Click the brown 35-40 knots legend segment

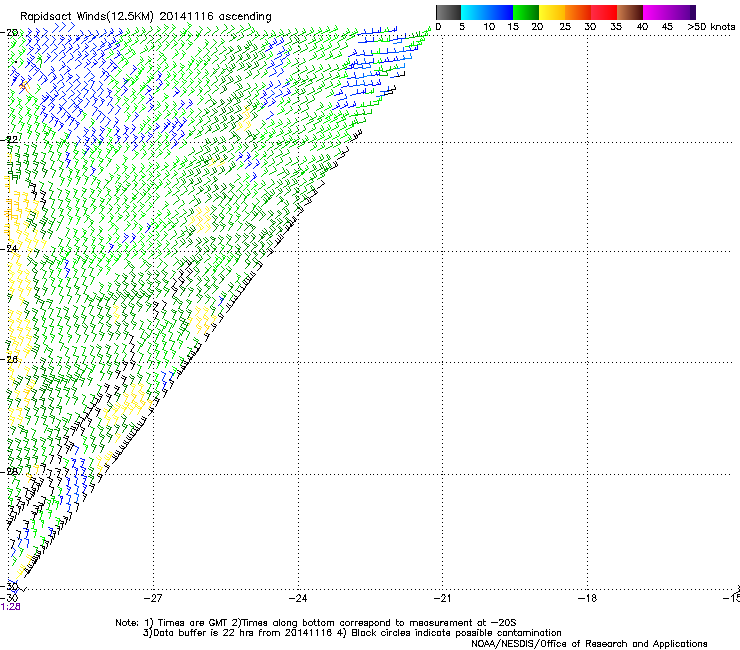(x=630, y=12)
